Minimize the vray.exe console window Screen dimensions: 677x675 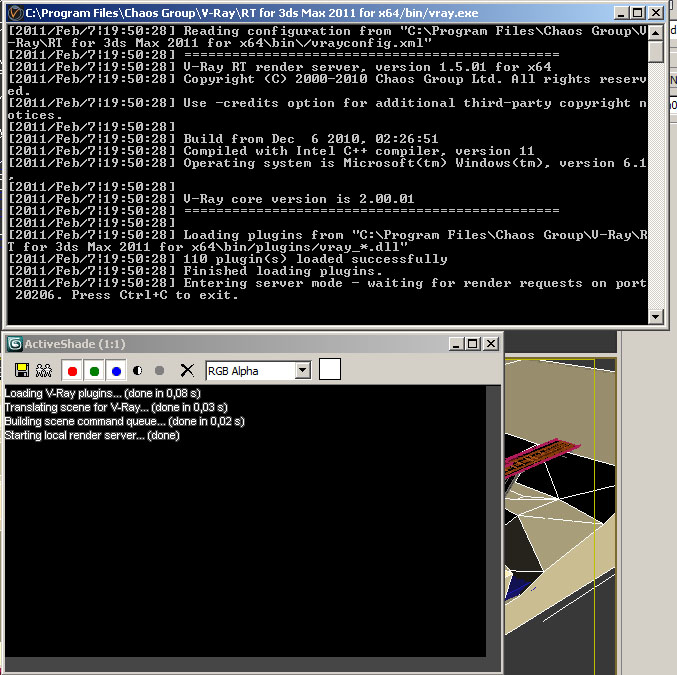click(x=620, y=13)
